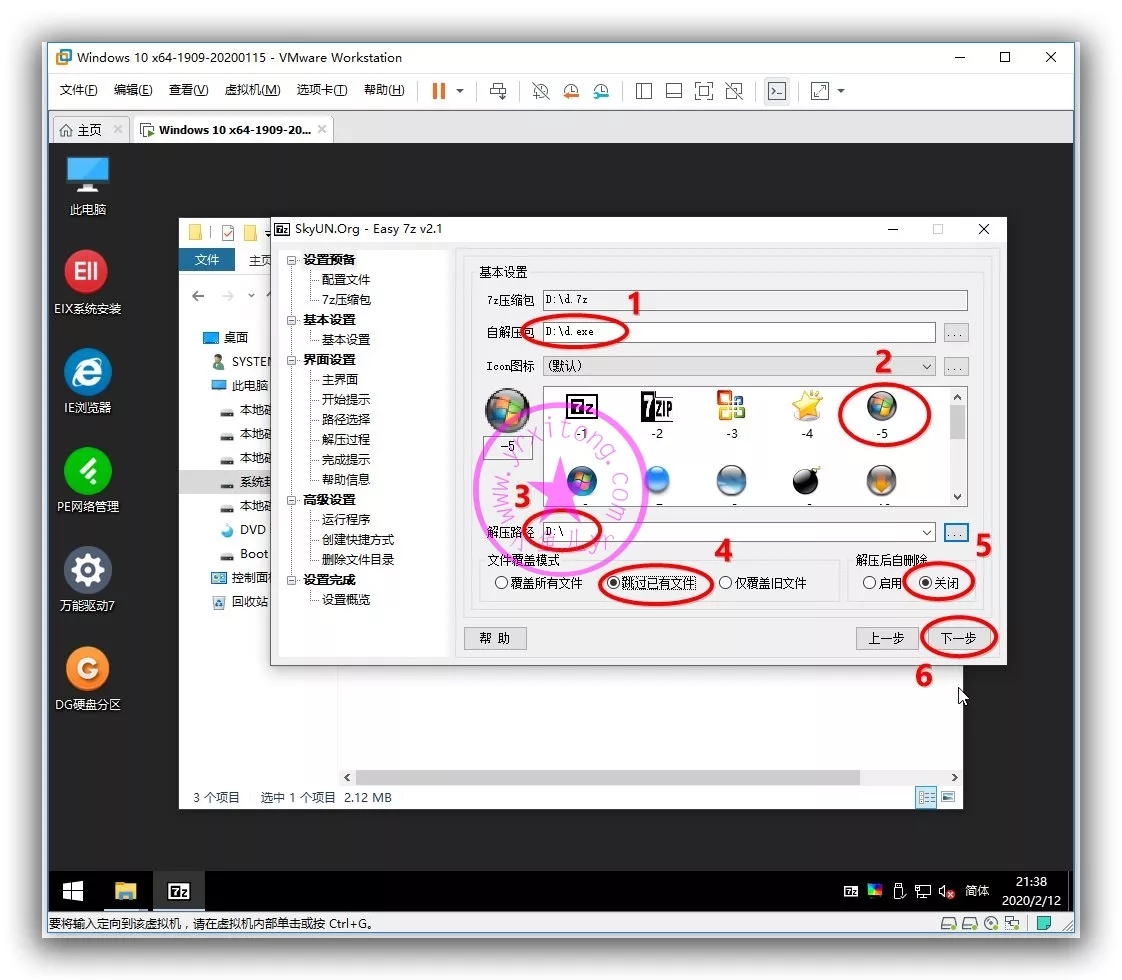Open the 虚拟机(M) menu
The width and height of the screenshot is (1122, 980).
pyautogui.click(x=252, y=91)
